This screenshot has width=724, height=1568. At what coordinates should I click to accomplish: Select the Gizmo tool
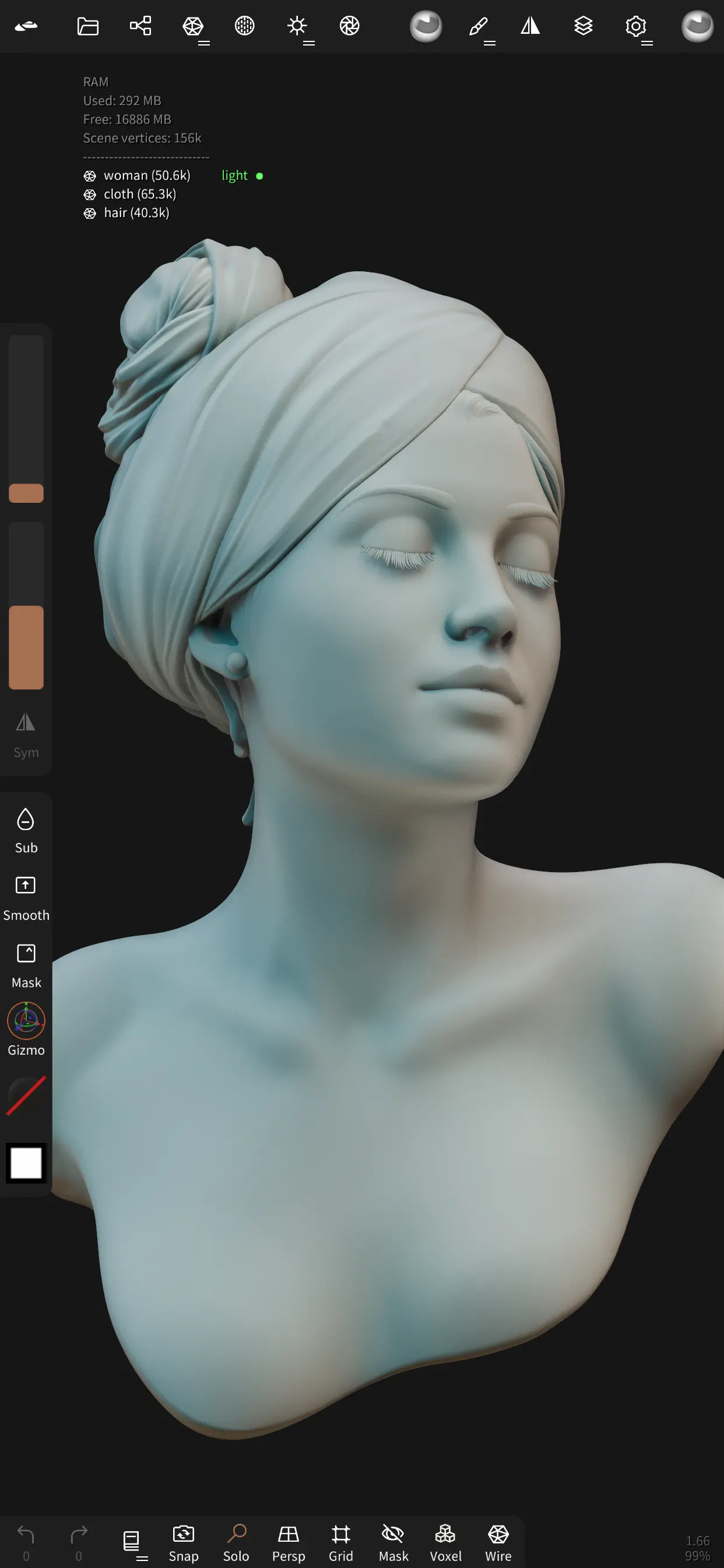[26, 1028]
